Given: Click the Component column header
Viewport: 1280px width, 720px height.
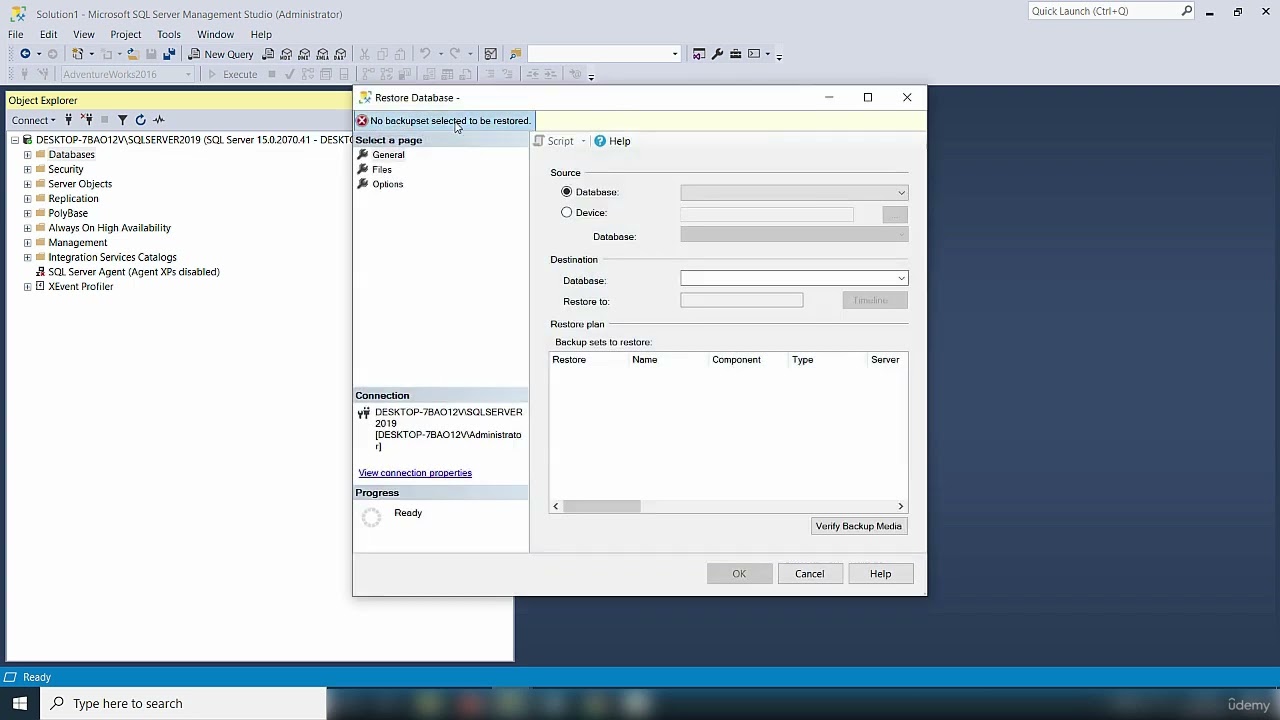Looking at the screenshot, I should click(x=736, y=360).
